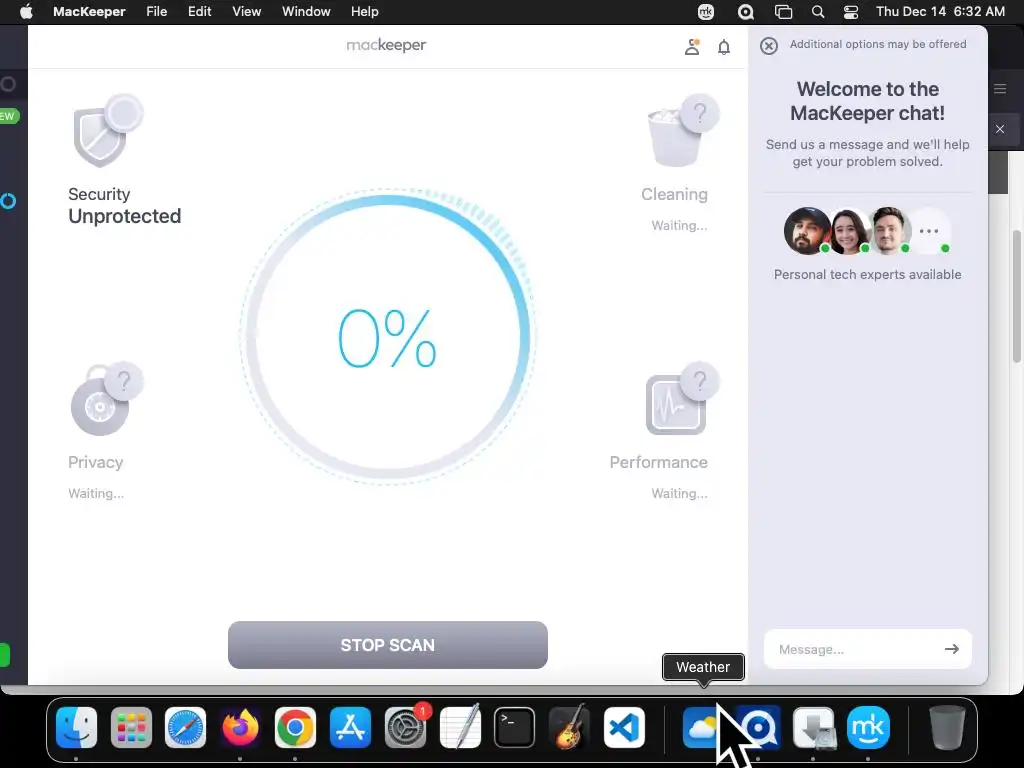The height and width of the screenshot is (768, 1024).
Task: Launch Visual Studio Code from Dock
Action: [x=624, y=727]
